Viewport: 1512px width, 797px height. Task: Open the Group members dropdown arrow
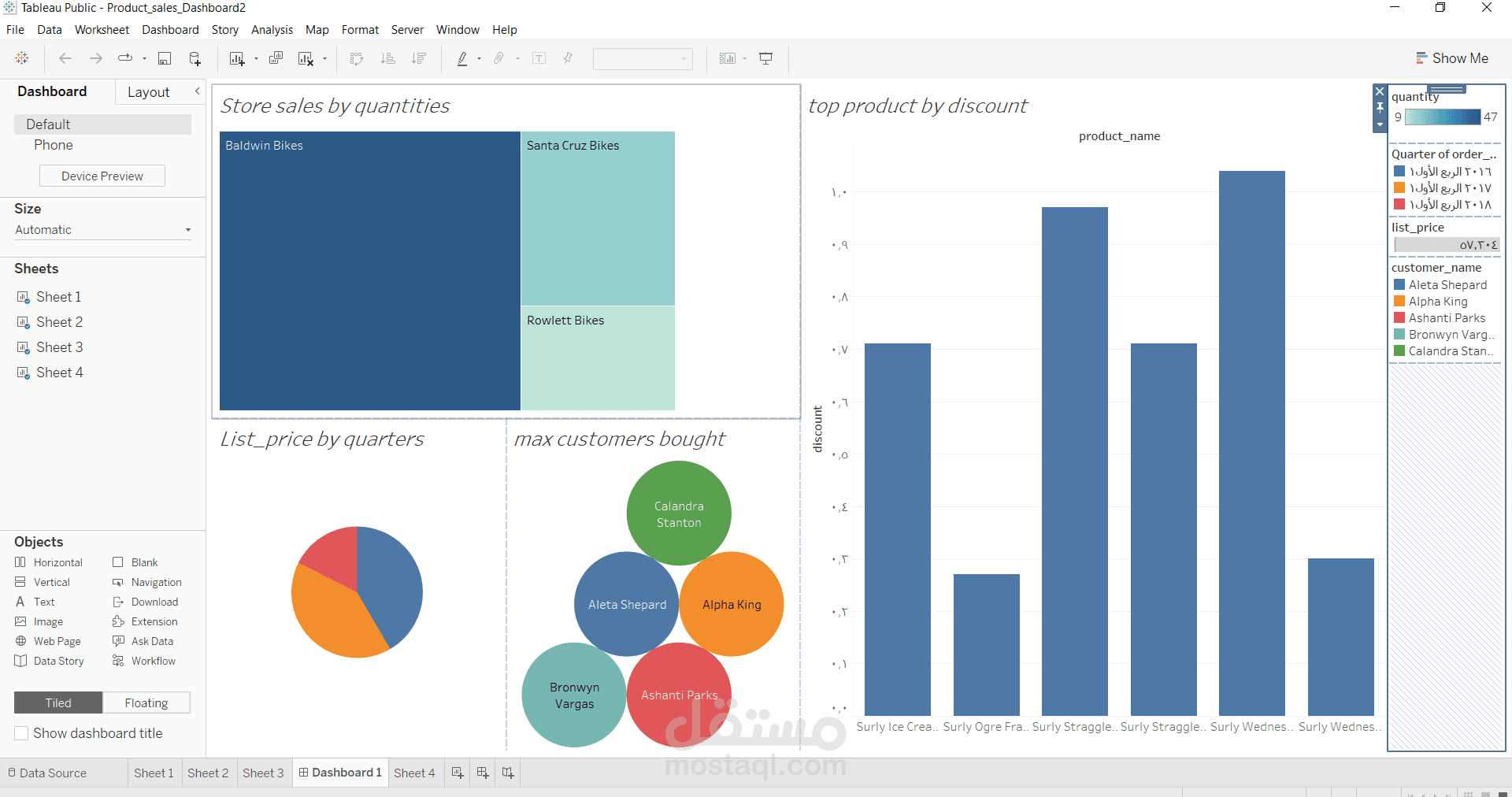[x=517, y=58]
